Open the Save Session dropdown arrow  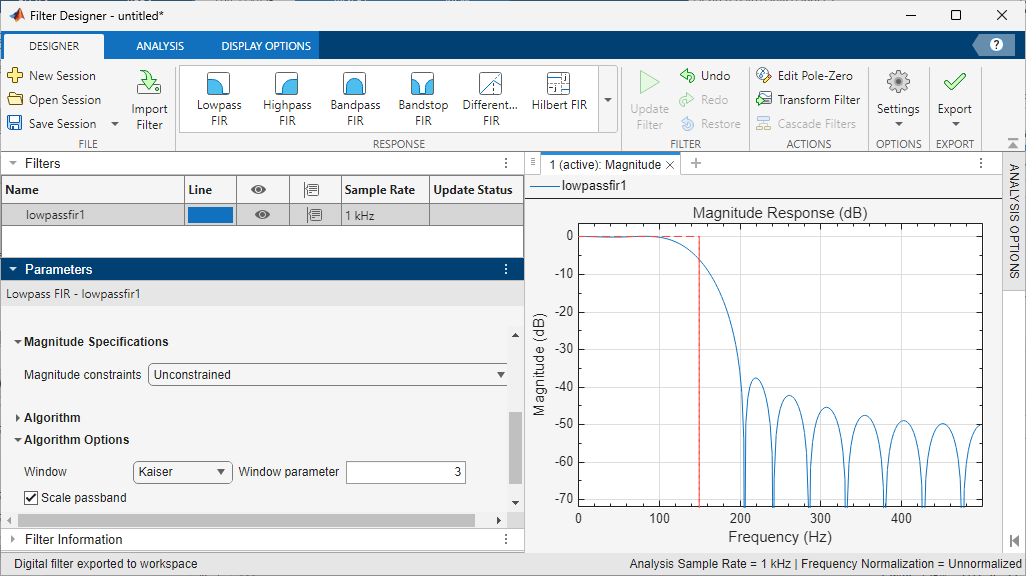pos(115,124)
